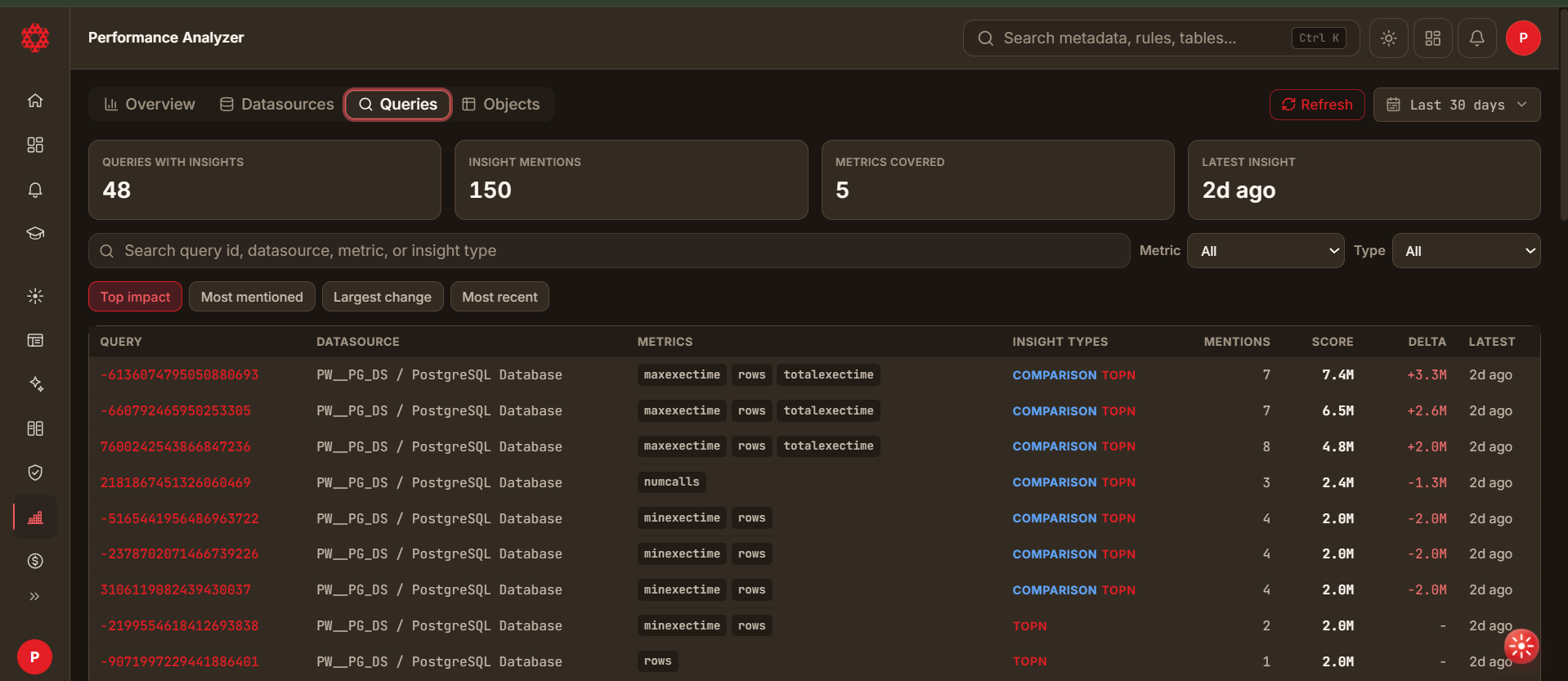This screenshot has height=681, width=1568.
Task: Open the Home icon in the sidebar
Action: 35,101
